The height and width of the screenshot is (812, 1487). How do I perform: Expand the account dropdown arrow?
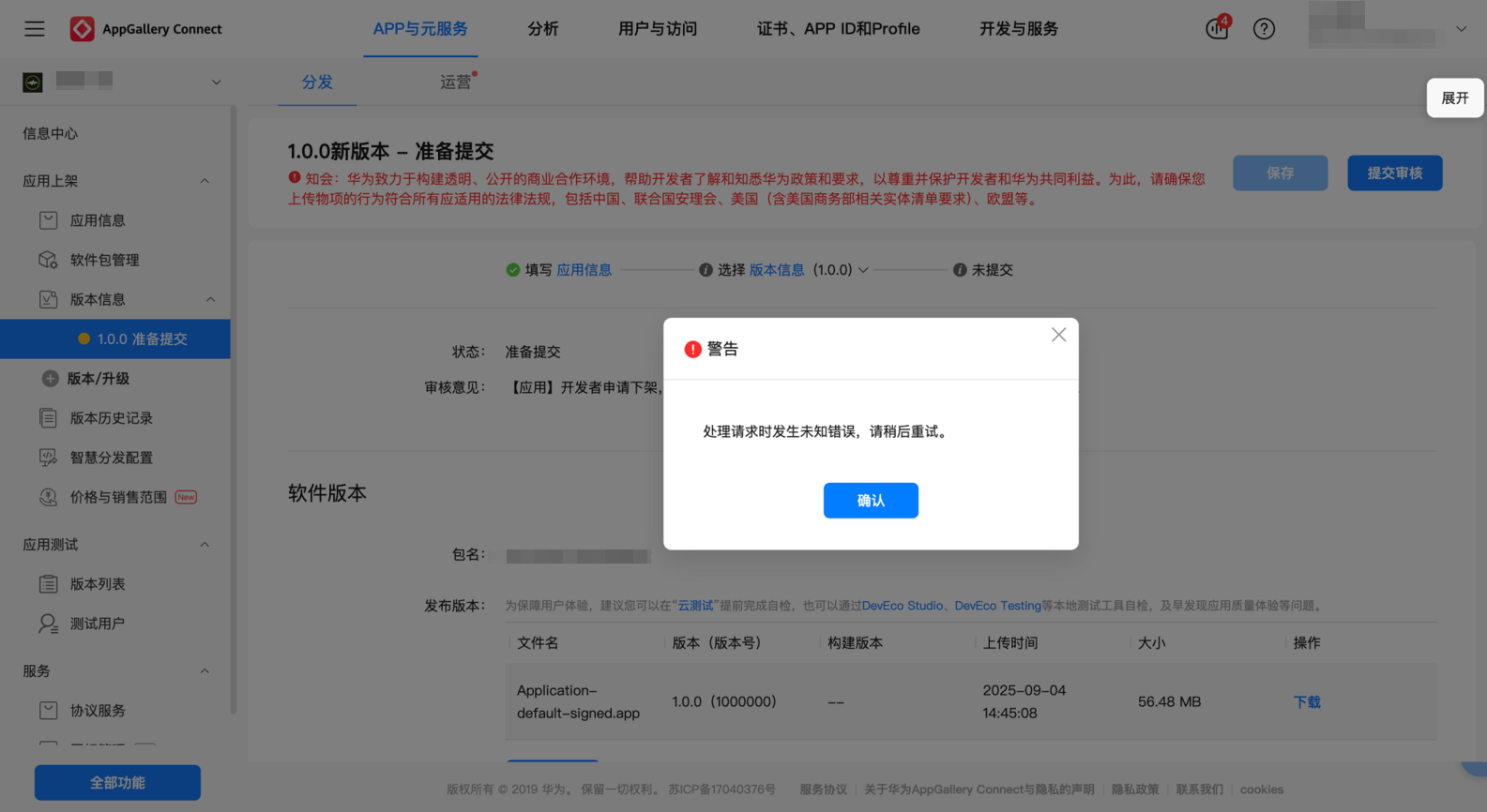(1461, 29)
